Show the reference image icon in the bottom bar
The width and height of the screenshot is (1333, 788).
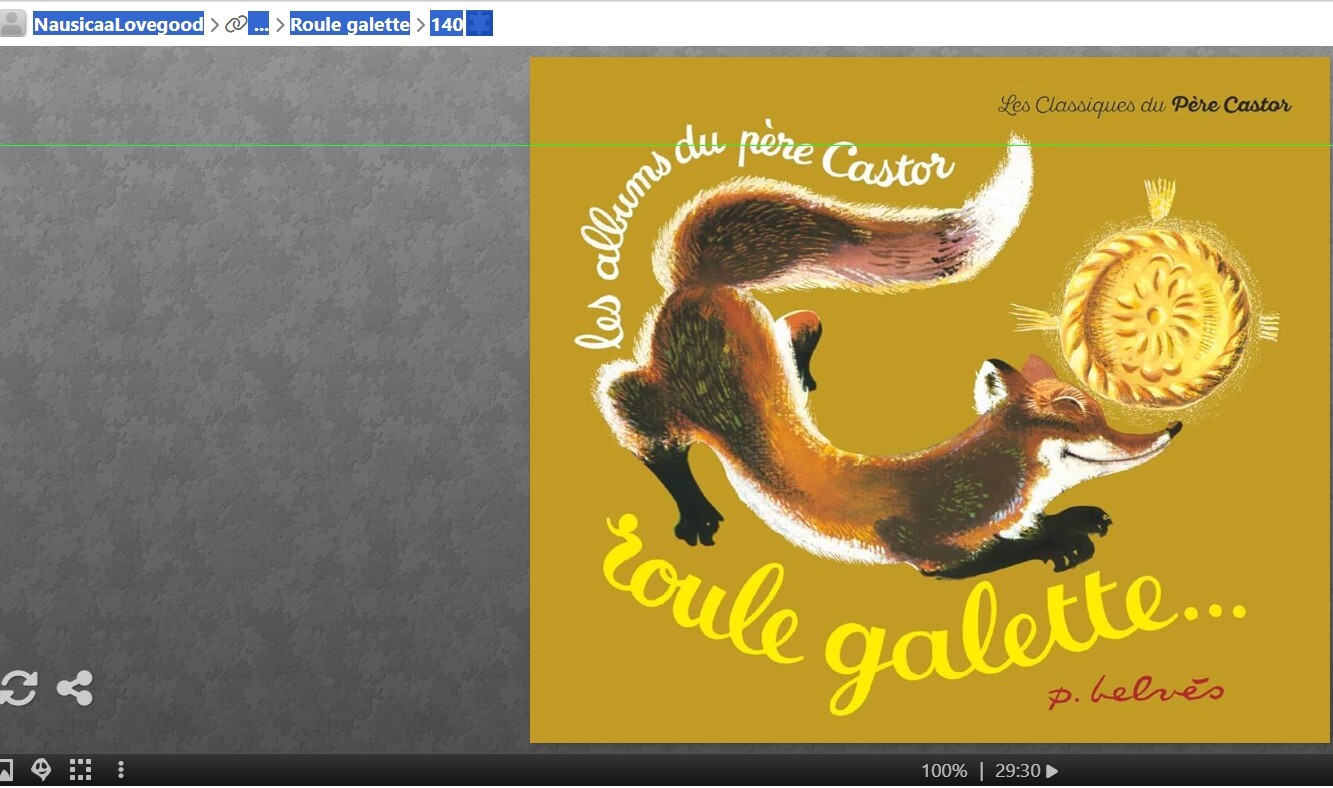[x=5, y=770]
